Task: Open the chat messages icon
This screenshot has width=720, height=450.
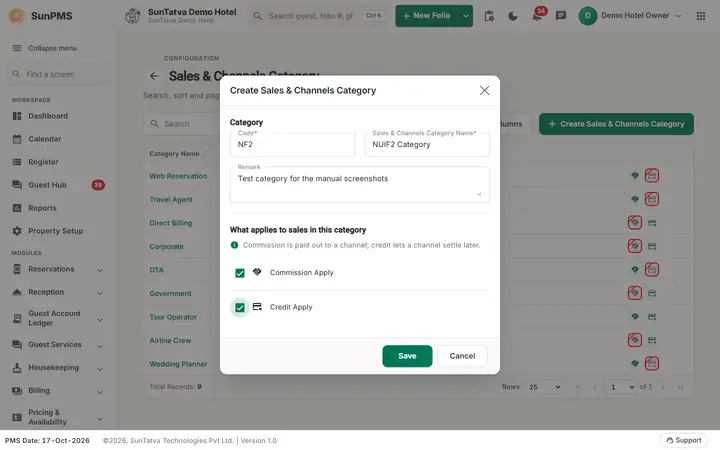Action: tap(561, 16)
